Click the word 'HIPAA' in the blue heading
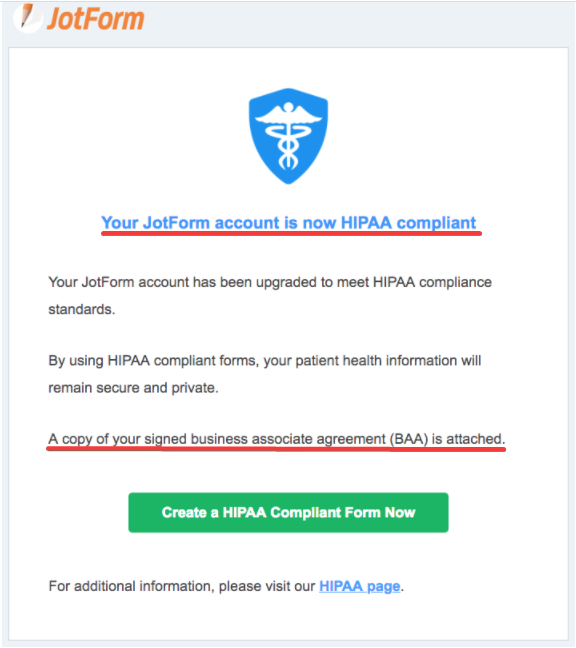 (366, 223)
